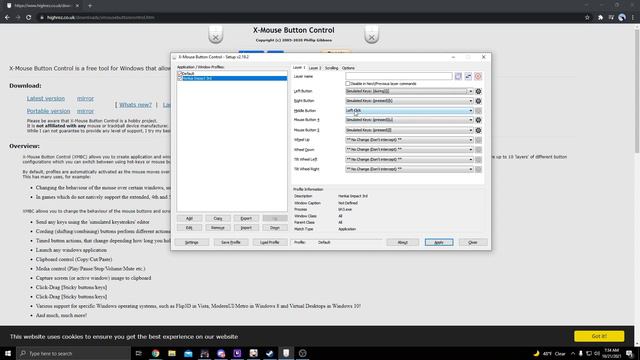Open the weather widget in system tray
The image size is (640, 360).
point(550,353)
